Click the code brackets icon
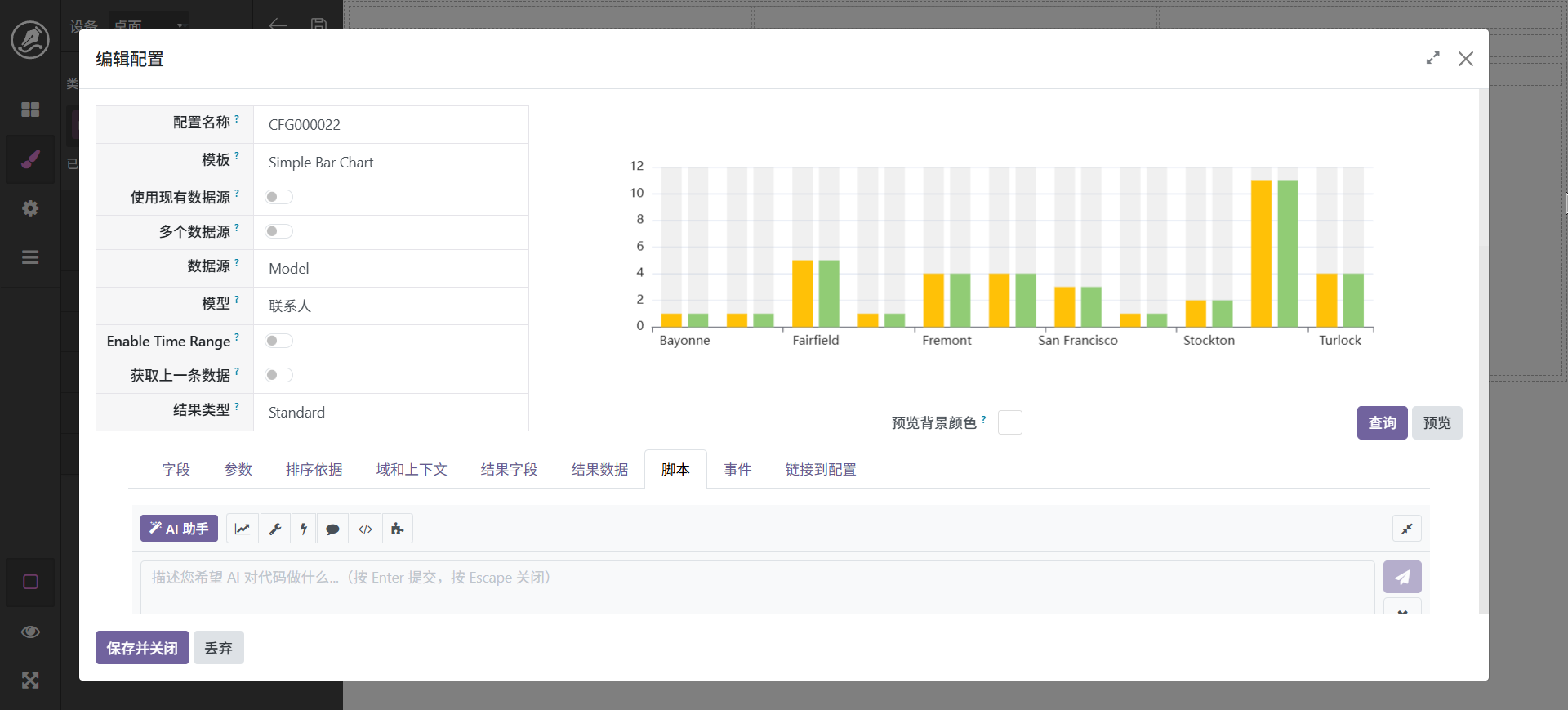Viewport: 1568px width, 710px height. [x=365, y=529]
